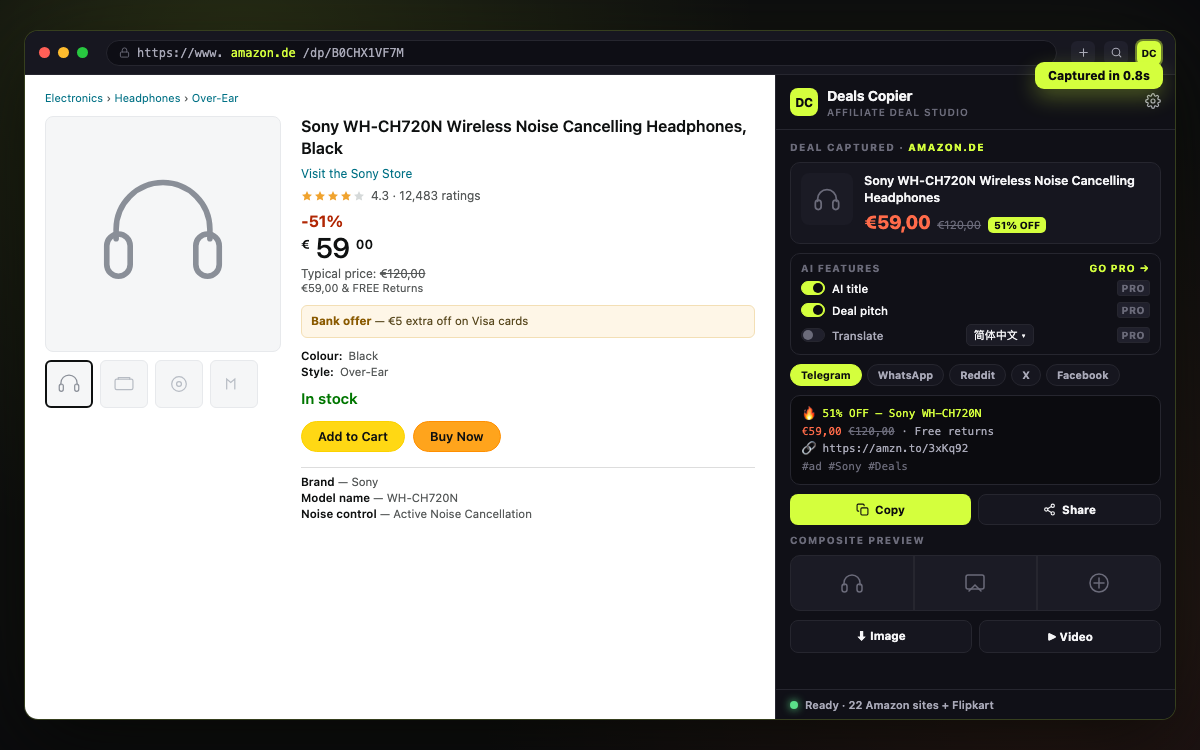This screenshot has width=1200, height=750.
Task: Click the Captured in 0.8s notification
Action: point(1098,75)
